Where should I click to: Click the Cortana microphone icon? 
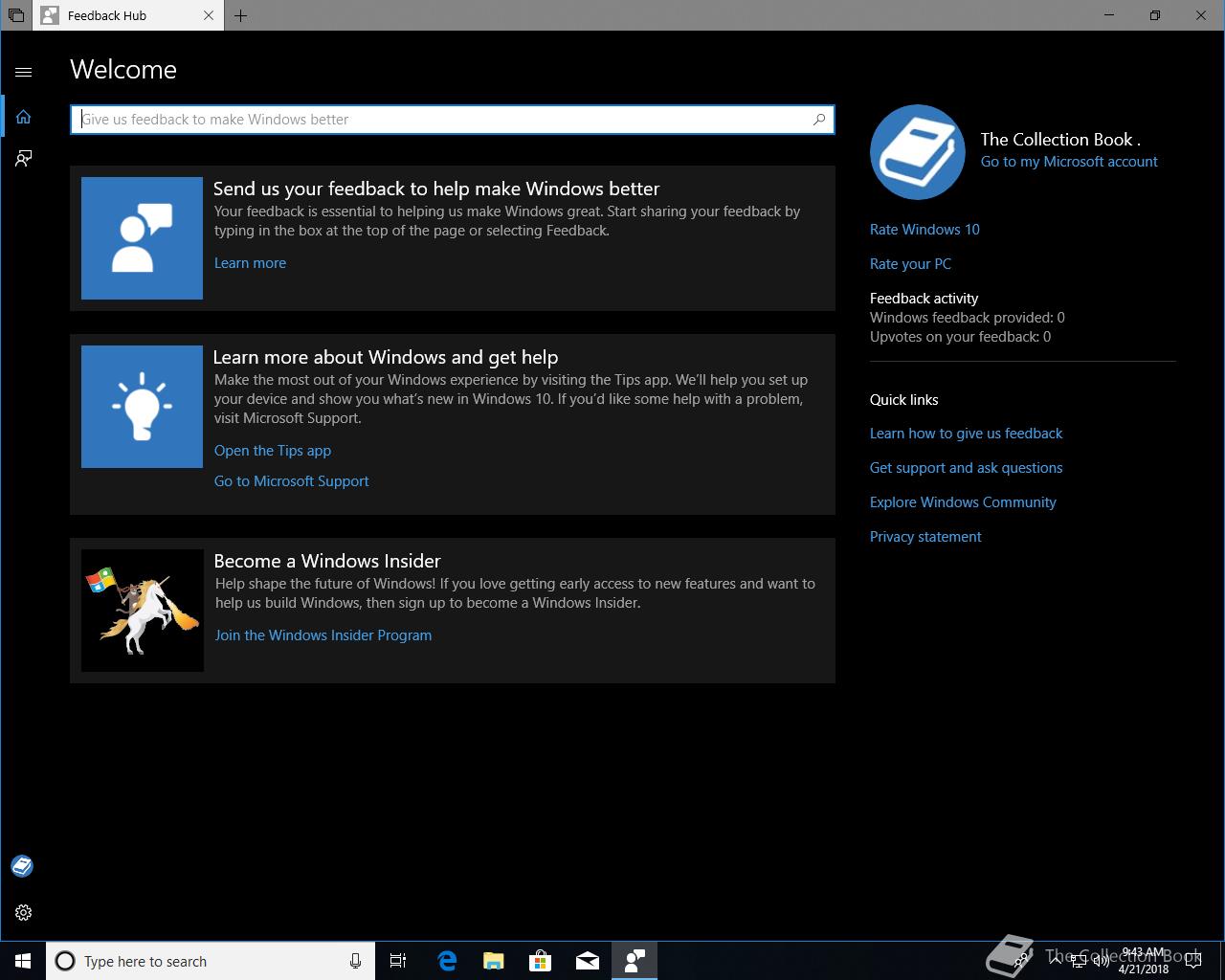tap(355, 961)
